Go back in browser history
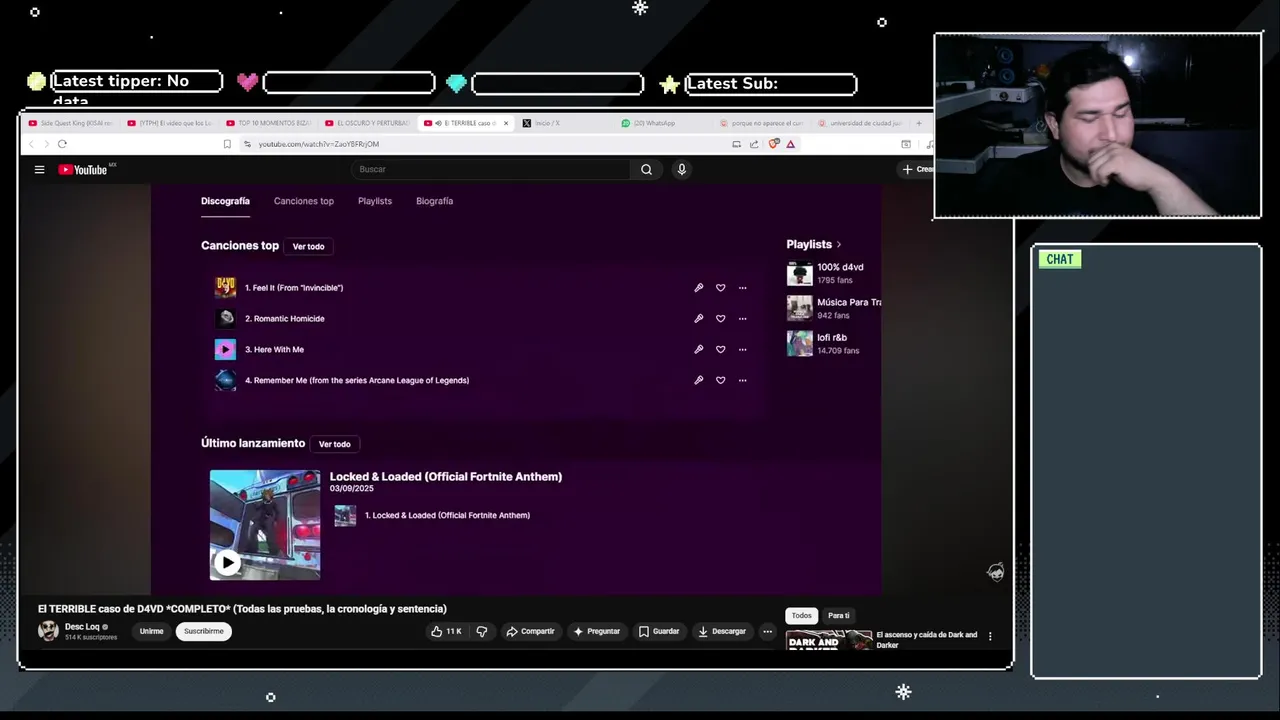 [x=31, y=144]
